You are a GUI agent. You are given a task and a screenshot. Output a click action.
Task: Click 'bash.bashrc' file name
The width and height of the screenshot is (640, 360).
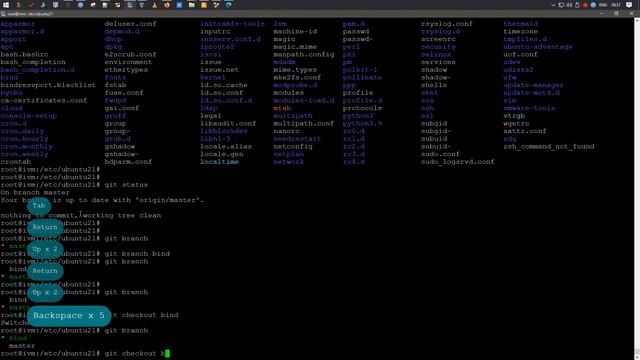(x=24, y=54)
